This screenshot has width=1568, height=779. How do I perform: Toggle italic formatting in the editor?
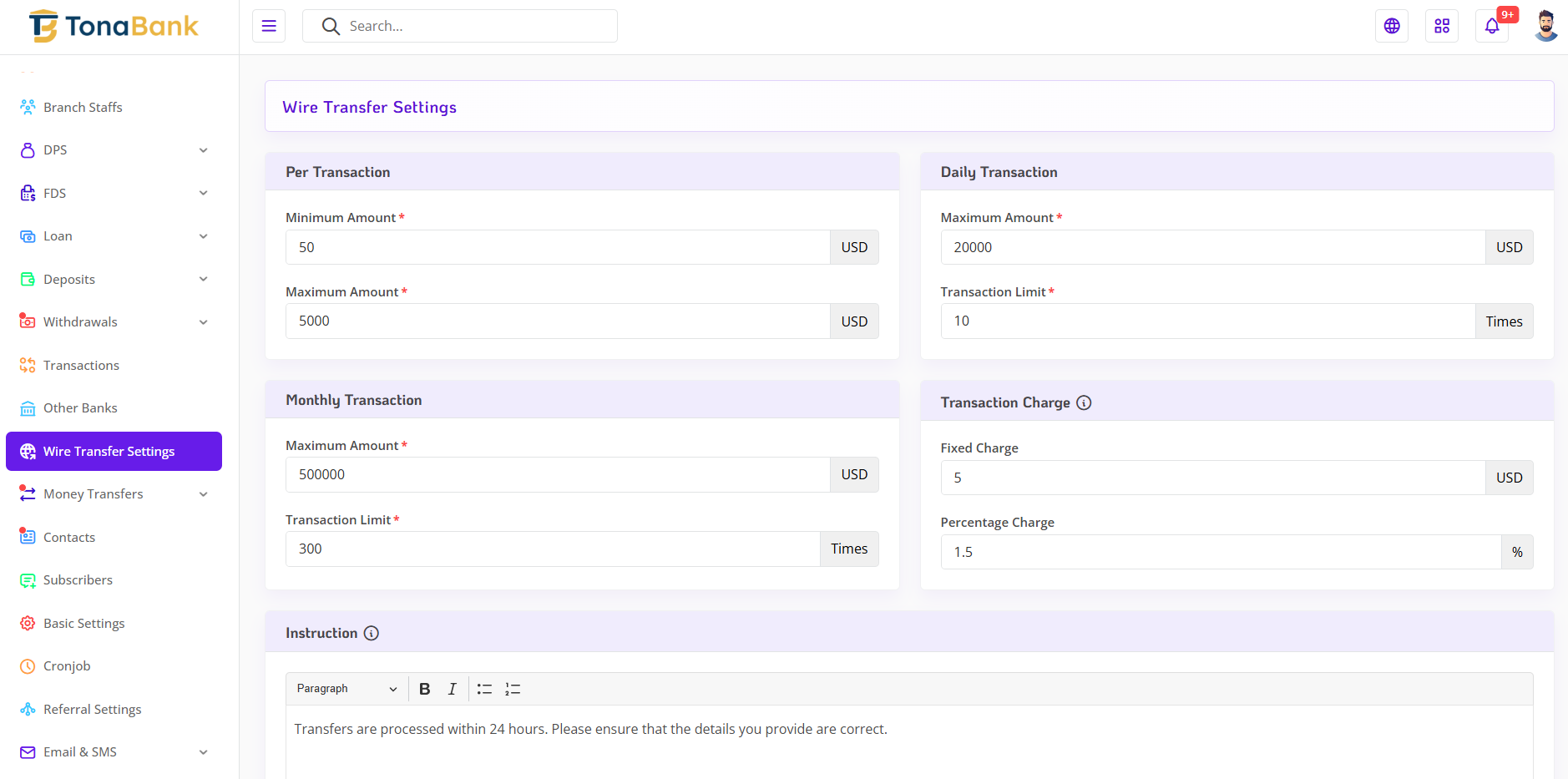pyautogui.click(x=452, y=689)
